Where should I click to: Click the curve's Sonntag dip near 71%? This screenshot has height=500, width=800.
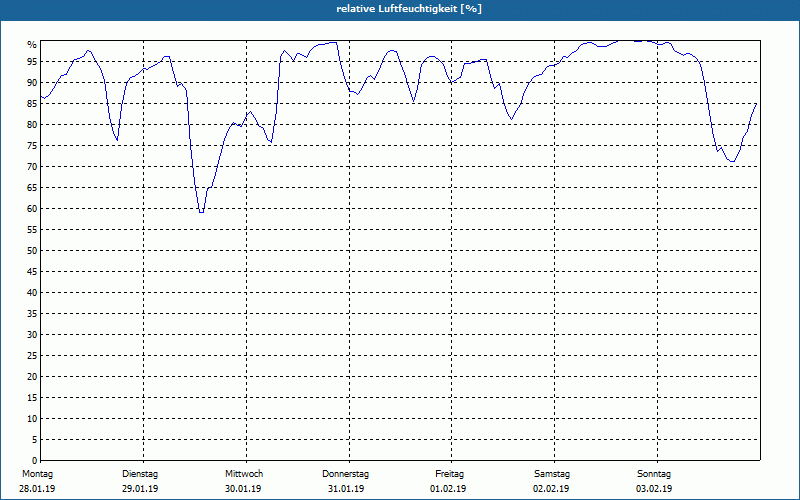point(733,161)
